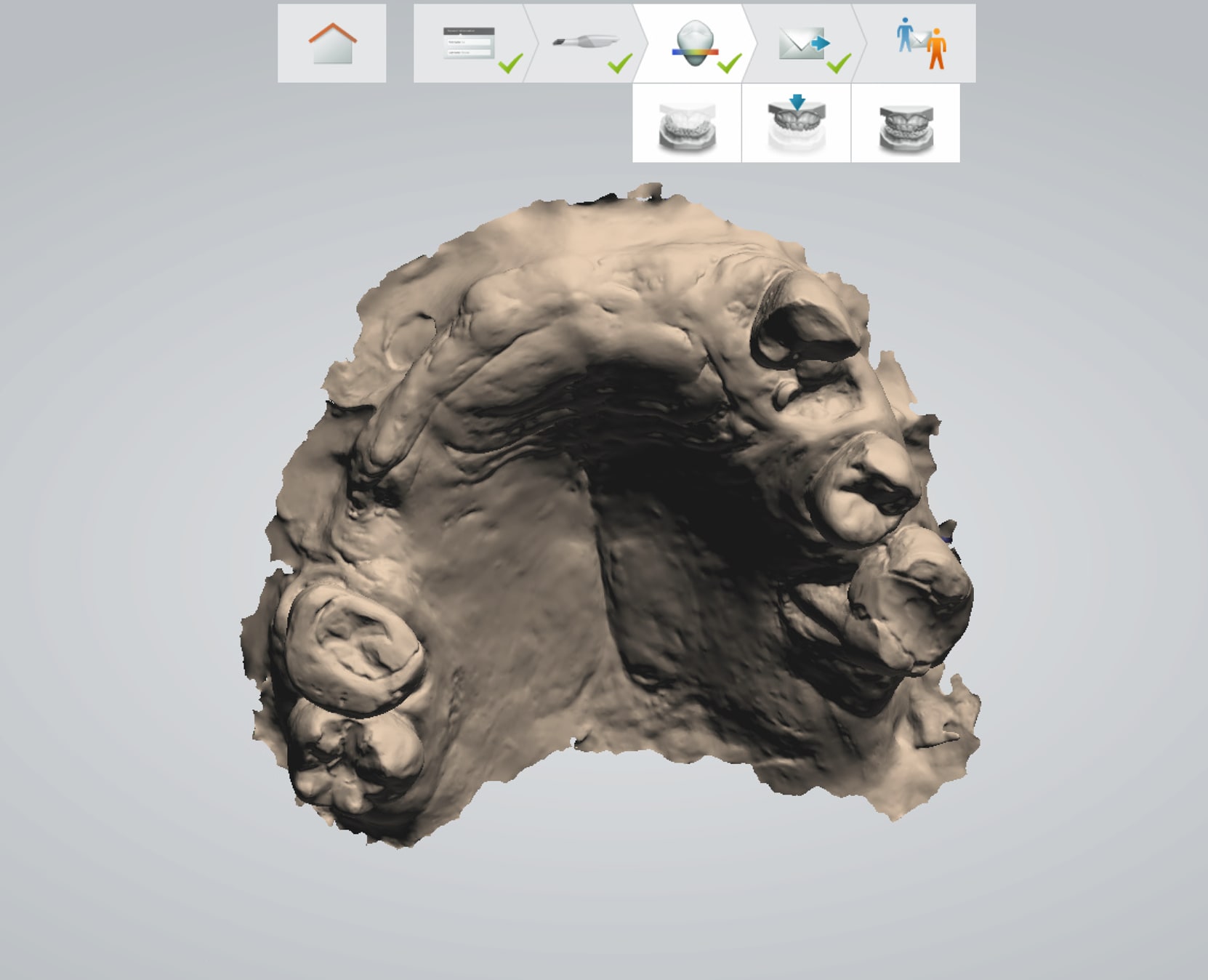
Task: Open the patient information form step
Action: [x=468, y=44]
